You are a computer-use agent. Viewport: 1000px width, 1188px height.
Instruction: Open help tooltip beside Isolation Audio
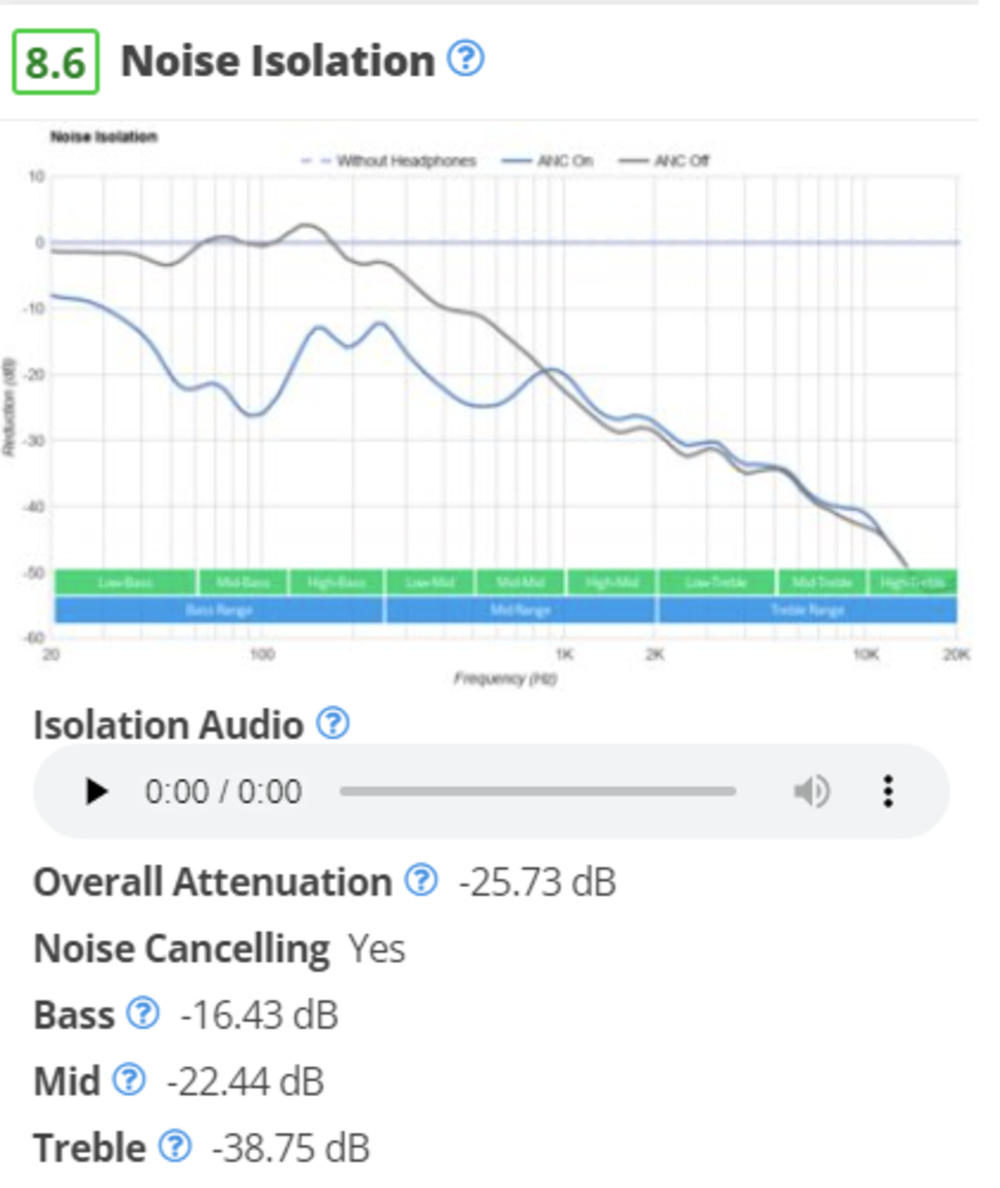[x=332, y=723]
